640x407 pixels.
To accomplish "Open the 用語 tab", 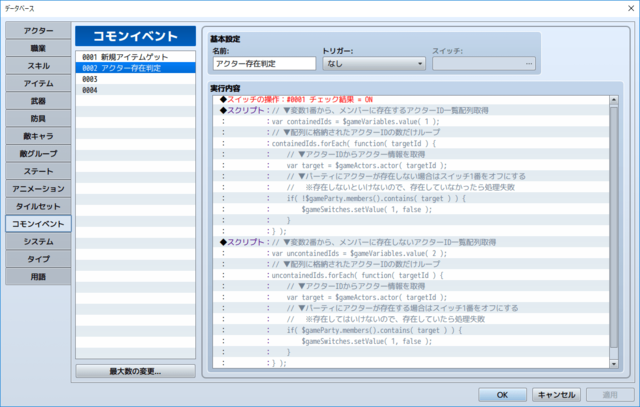I will [x=38, y=276].
